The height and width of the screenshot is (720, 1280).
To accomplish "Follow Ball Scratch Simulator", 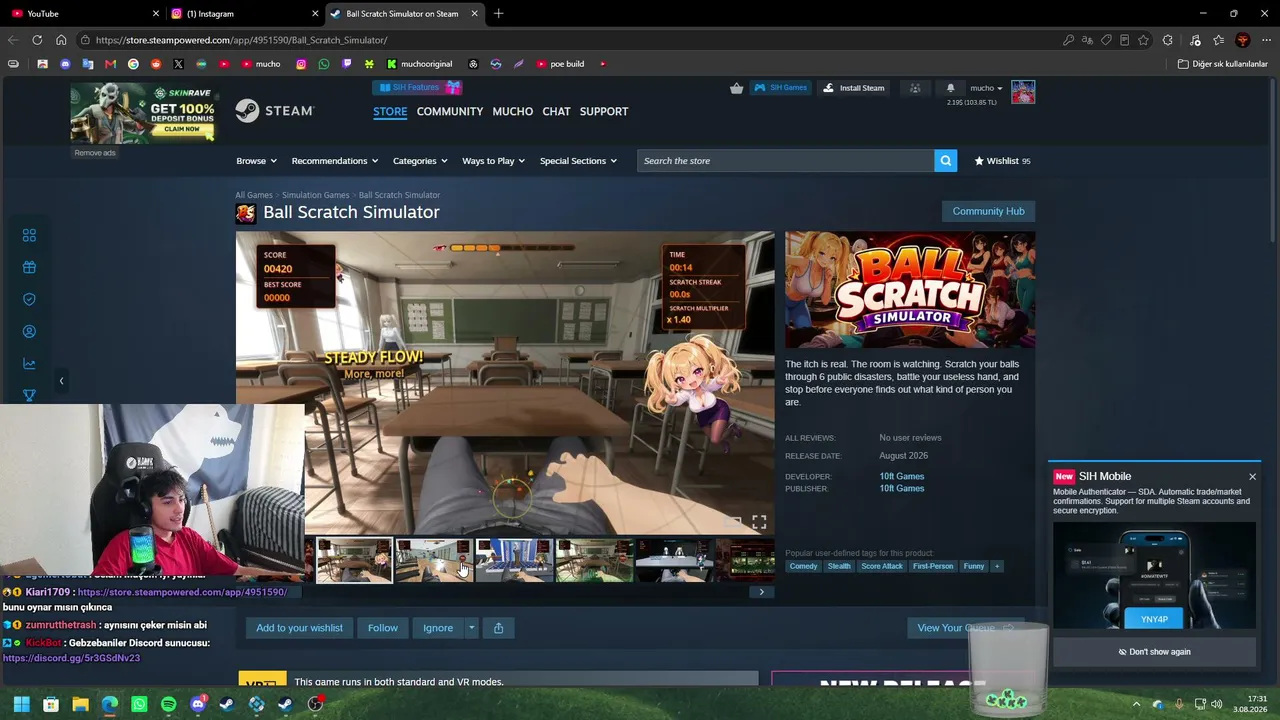I will [x=382, y=628].
